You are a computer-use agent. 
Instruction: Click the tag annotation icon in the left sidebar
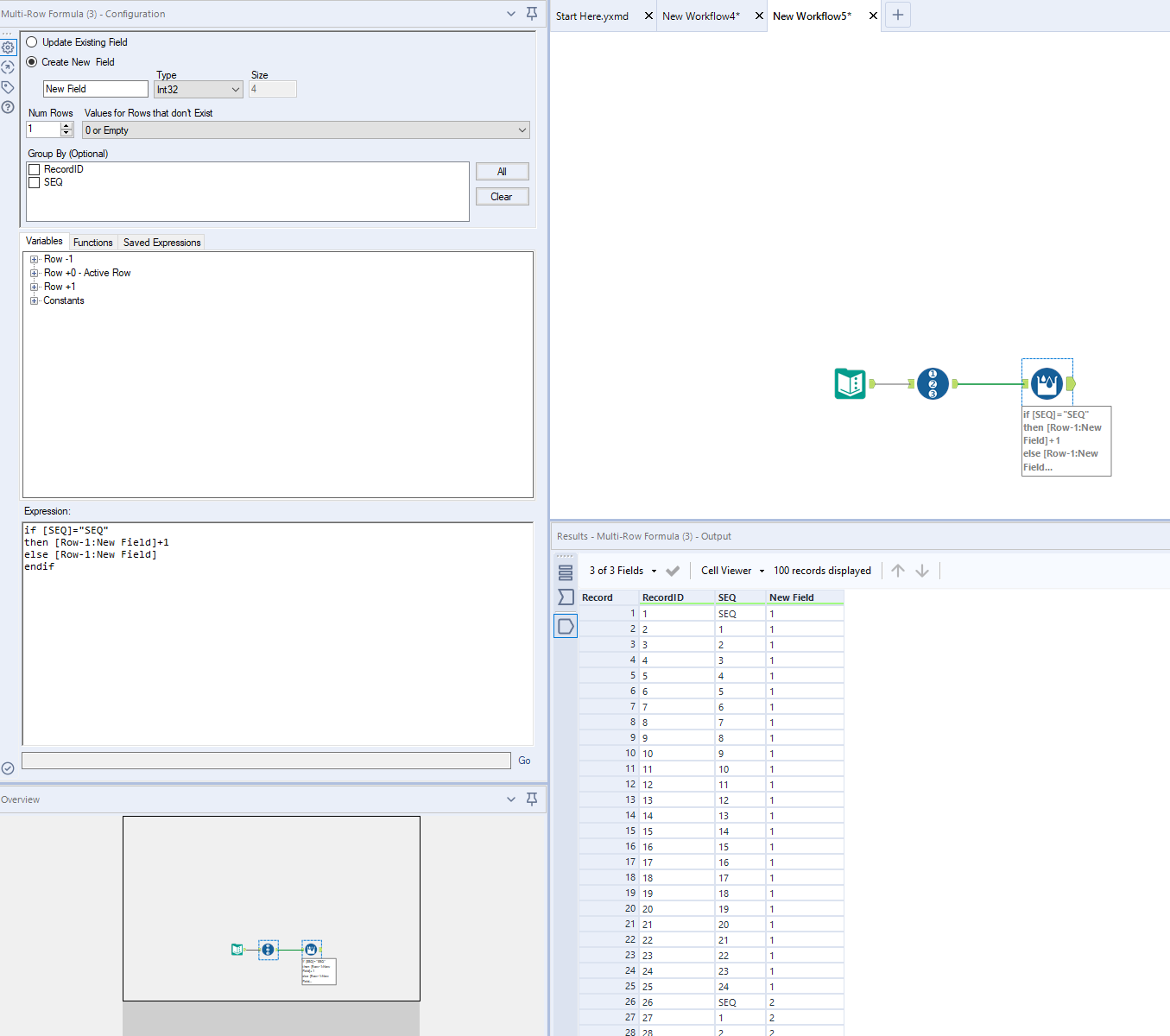click(8, 86)
